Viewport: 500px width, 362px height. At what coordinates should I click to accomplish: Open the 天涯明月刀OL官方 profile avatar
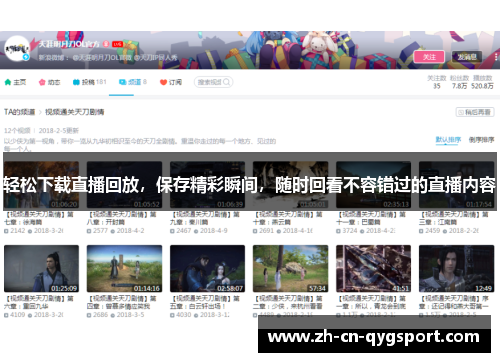[x=17, y=49]
